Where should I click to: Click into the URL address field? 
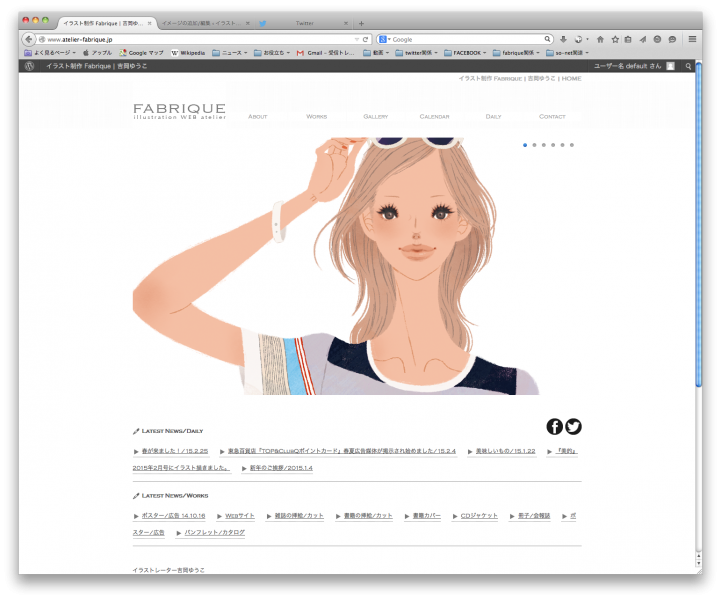(x=198, y=40)
